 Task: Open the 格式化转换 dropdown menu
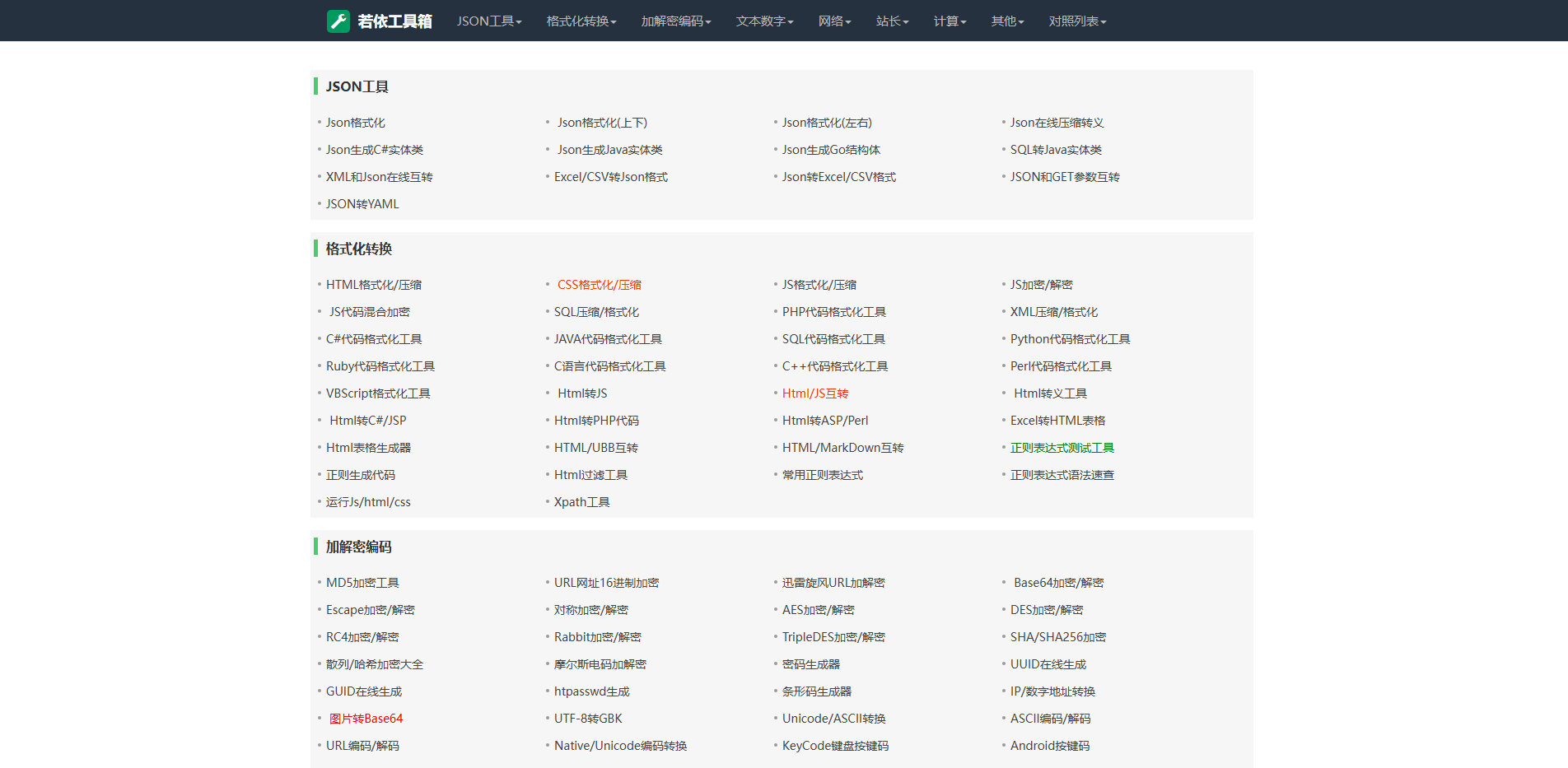[581, 21]
